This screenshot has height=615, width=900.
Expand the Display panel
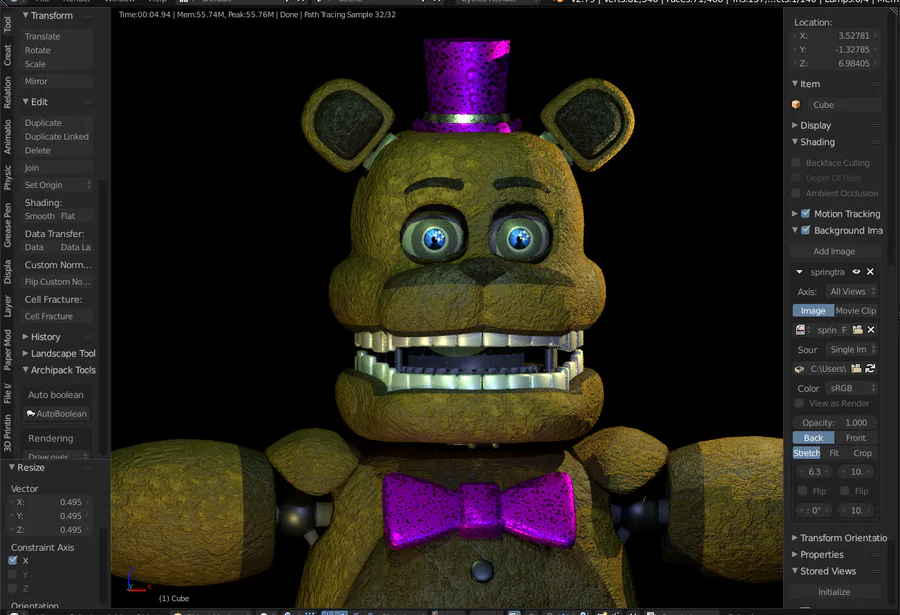point(794,125)
